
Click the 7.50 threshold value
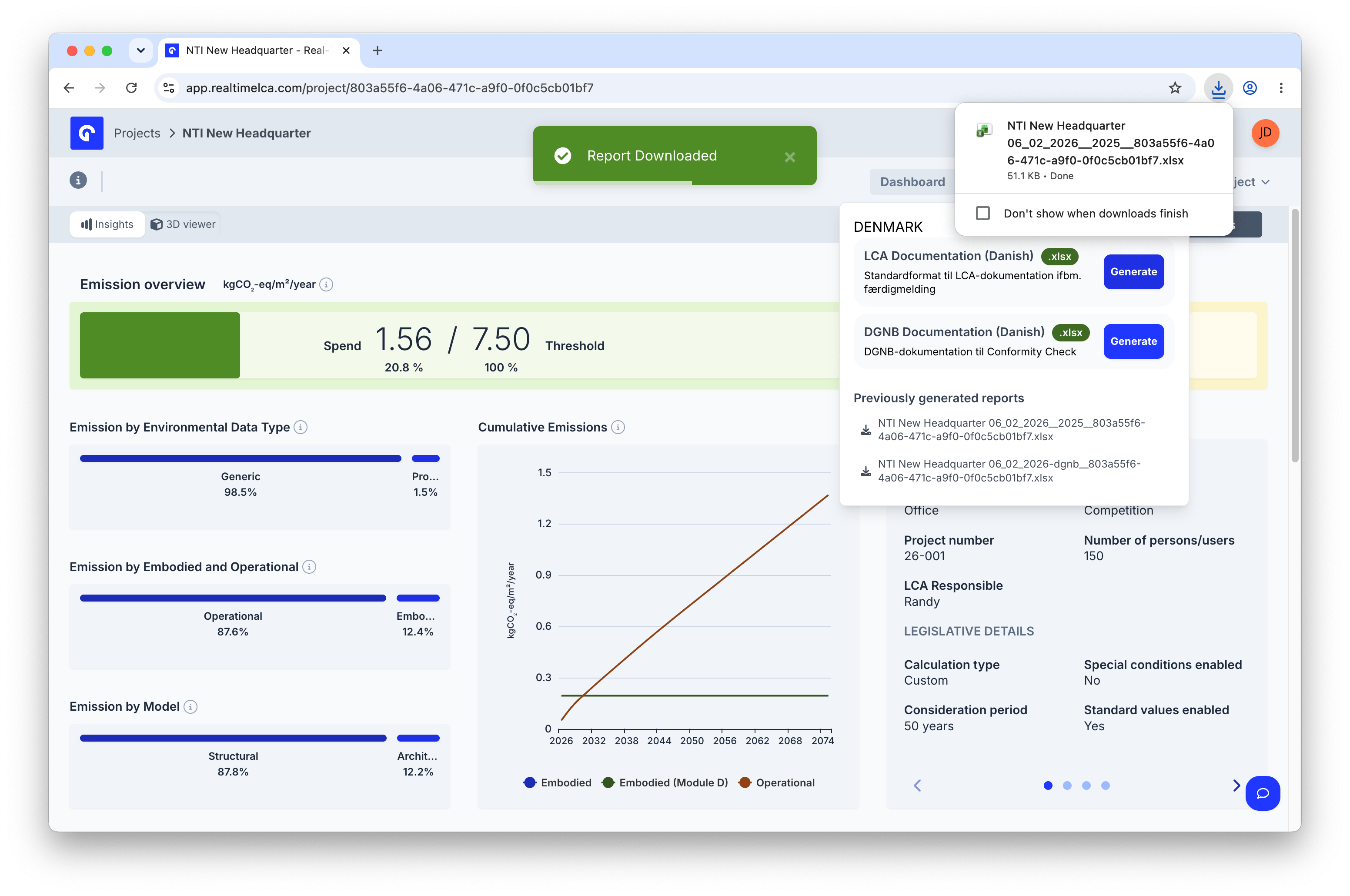(x=501, y=339)
